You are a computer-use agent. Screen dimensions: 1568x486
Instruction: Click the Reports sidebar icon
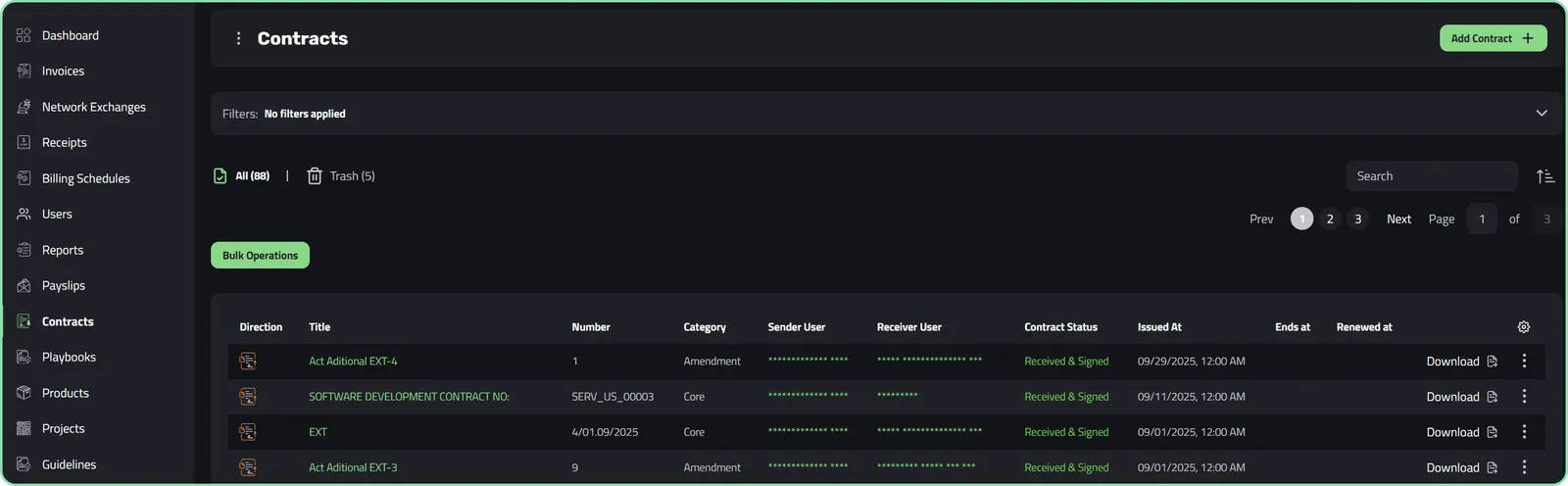pyautogui.click(x=24, y=250)
